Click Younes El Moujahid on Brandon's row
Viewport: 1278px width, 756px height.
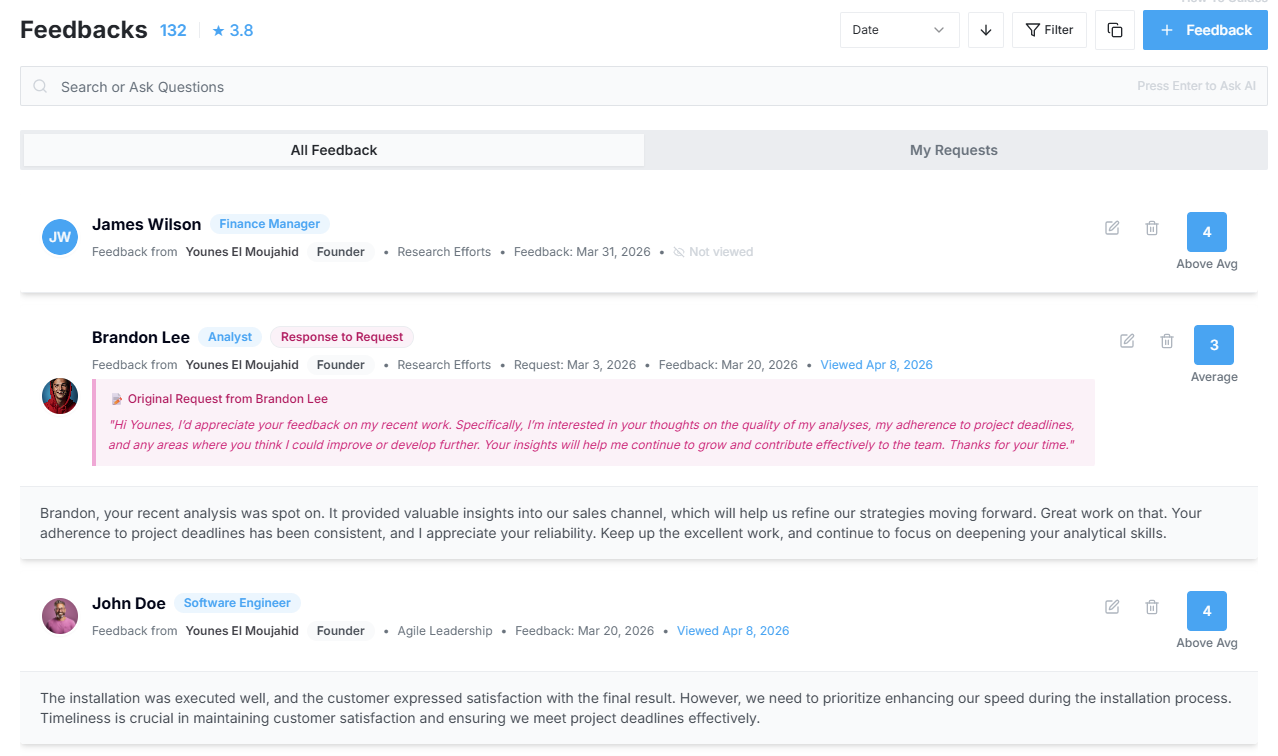tap(242, 365)
